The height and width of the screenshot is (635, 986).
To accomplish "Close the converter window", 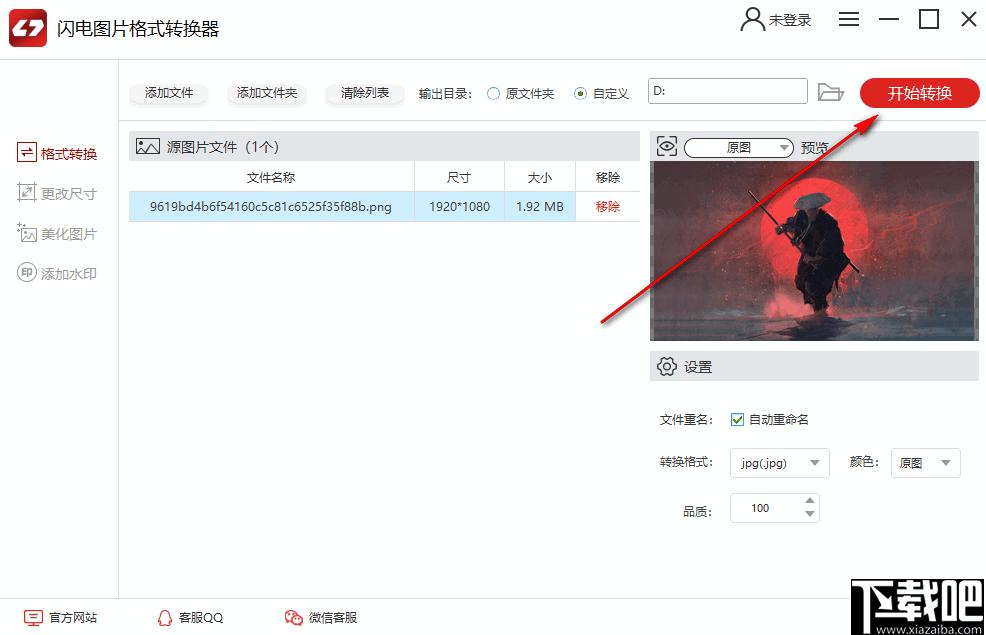I will [x=969, y=19].
